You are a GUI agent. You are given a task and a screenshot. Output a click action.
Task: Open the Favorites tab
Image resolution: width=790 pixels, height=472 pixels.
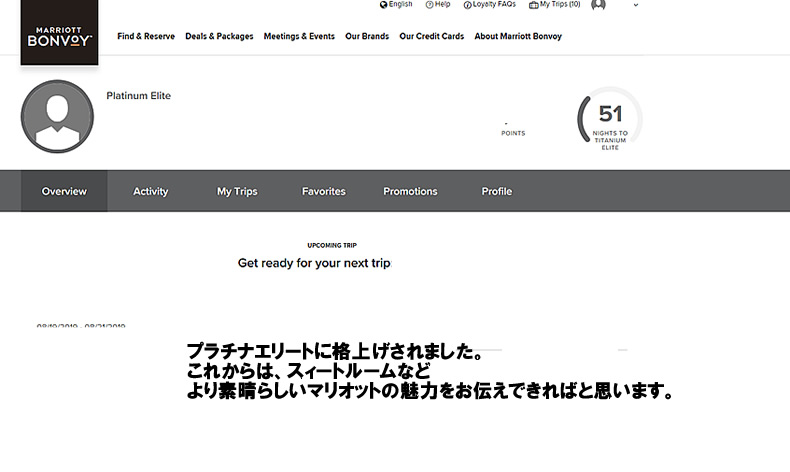(324, 191)
